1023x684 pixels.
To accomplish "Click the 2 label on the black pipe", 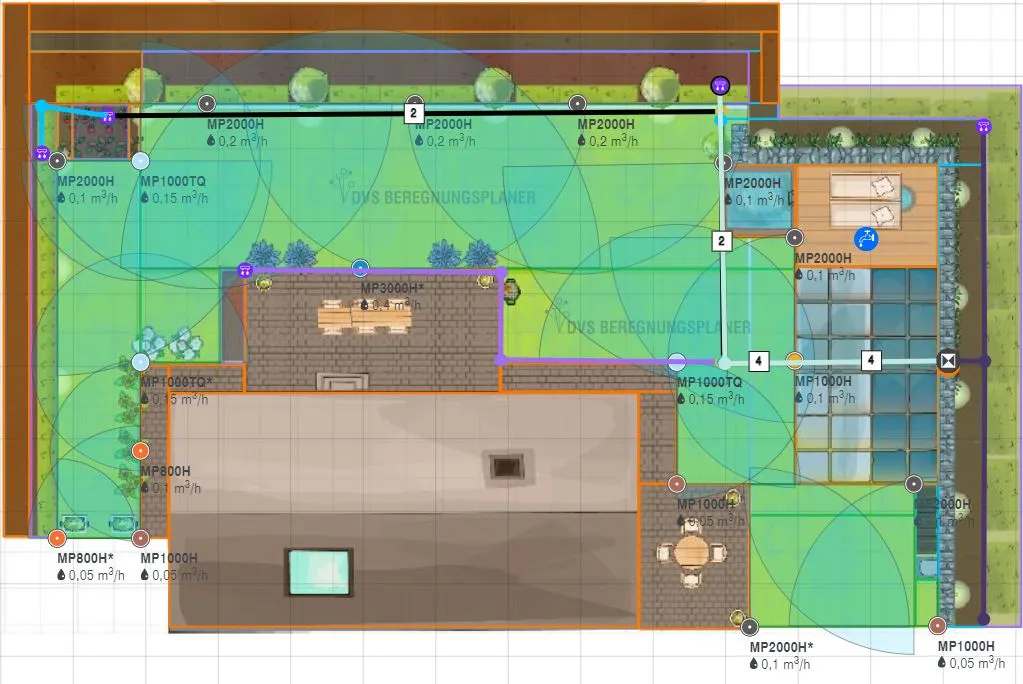I will pos(413,113).
